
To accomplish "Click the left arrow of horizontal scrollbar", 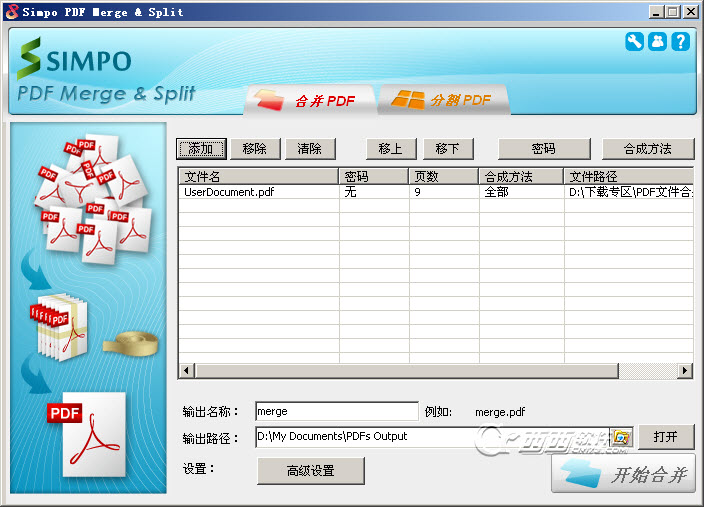I will (x=186, y=371).
